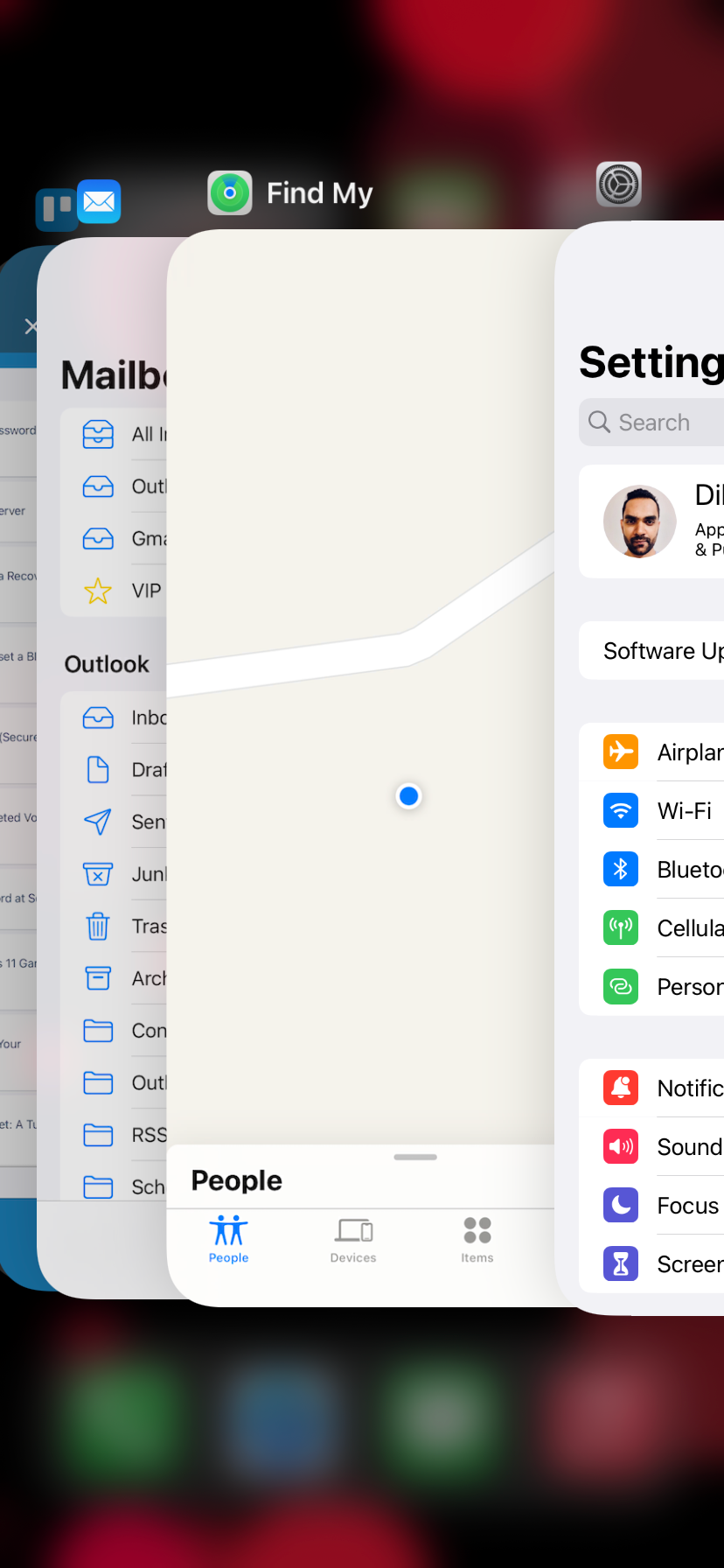Tap the Mailboxes title in Mail
Image resolution: width=724 pixels, height=1568 pixels.
tap(114, 375)
